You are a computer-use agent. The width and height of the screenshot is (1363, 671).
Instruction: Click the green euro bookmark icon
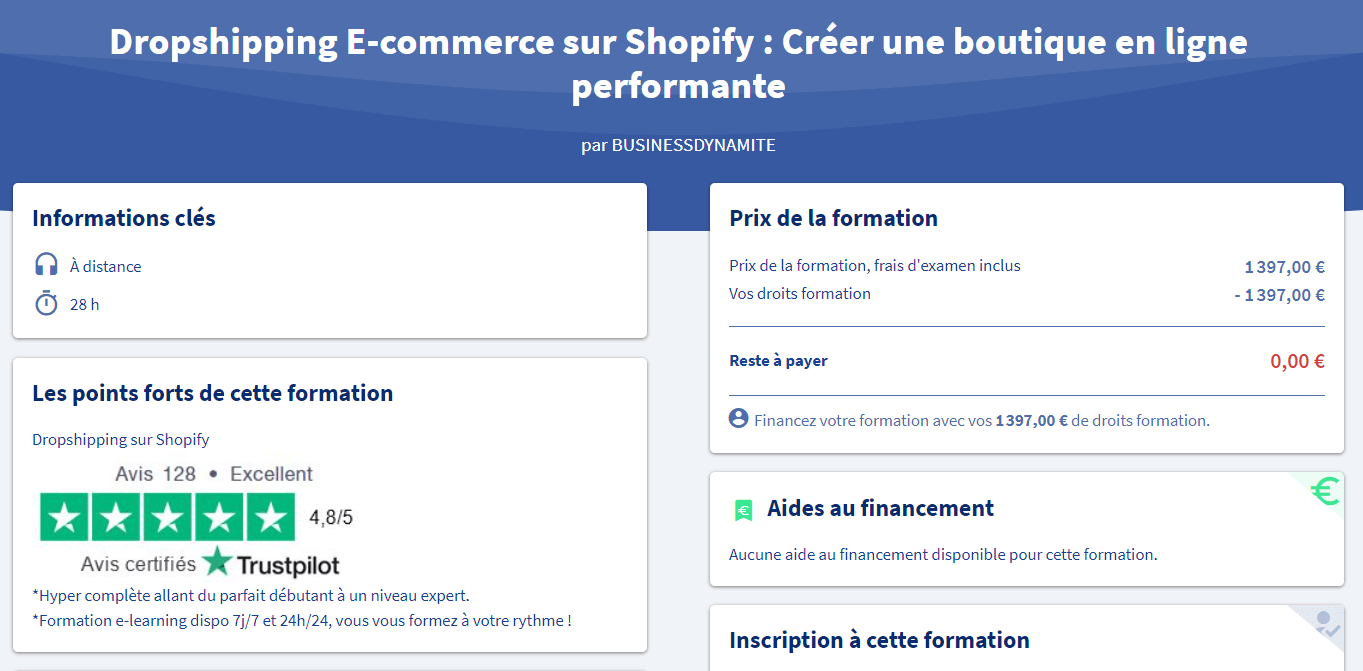pos(742,510)
